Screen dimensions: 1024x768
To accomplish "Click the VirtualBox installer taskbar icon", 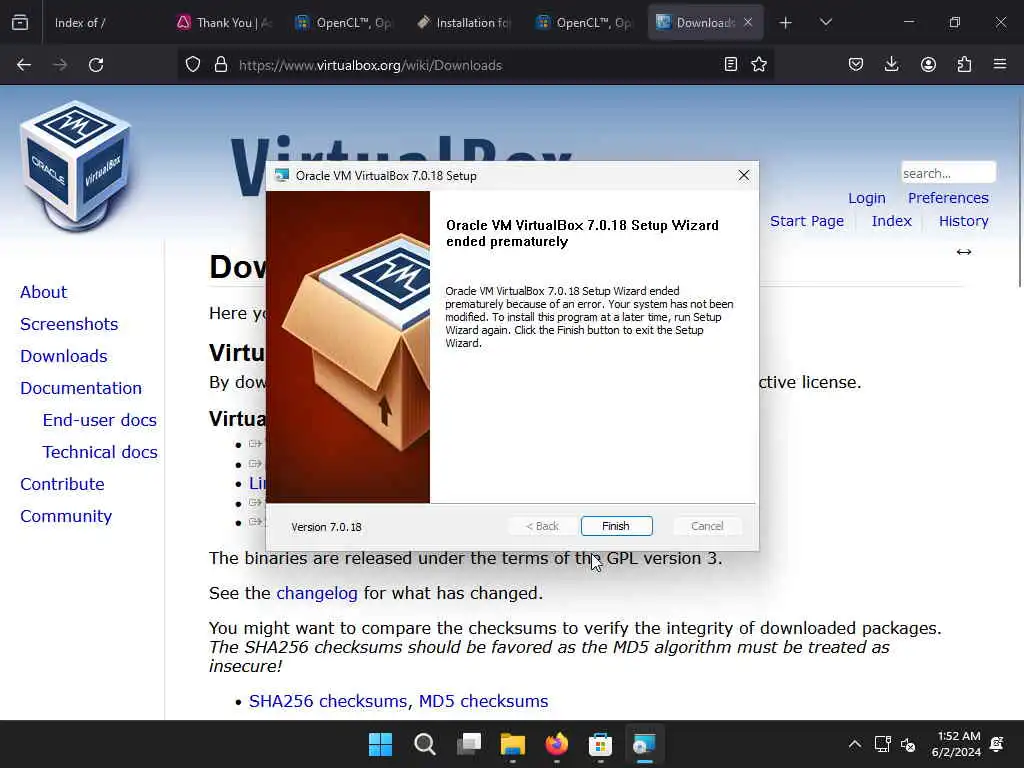I will (x=645, y=744).
